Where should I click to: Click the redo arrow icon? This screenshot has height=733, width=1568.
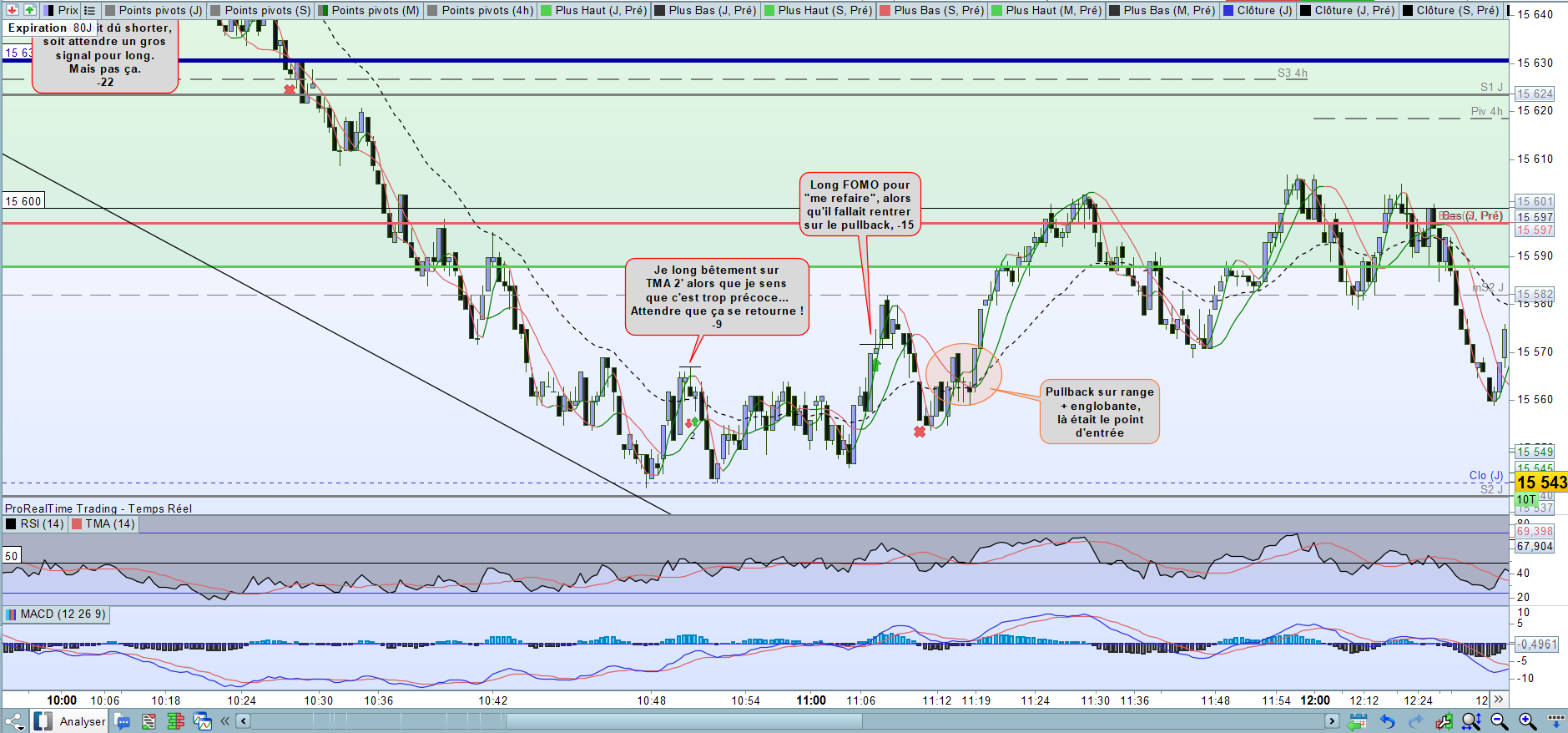[1415, 721]
